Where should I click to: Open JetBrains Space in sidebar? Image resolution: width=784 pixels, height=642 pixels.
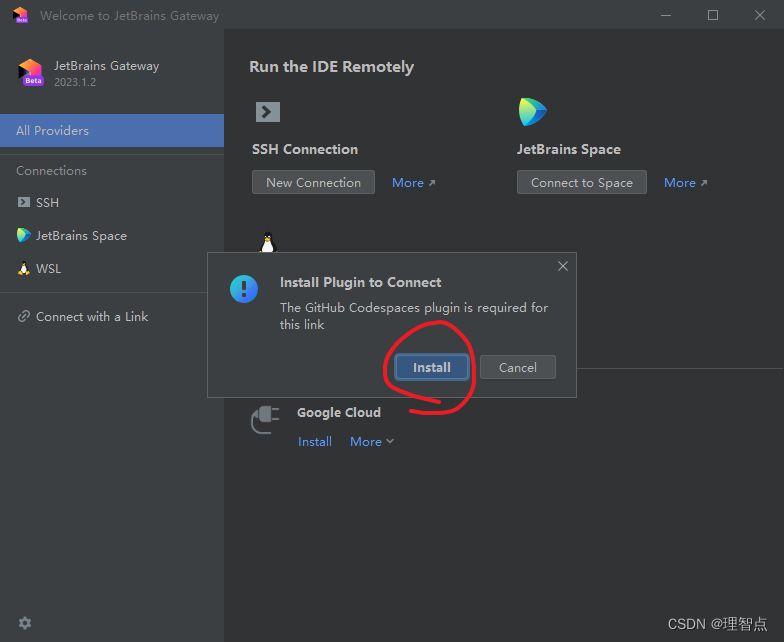point(112,236)
